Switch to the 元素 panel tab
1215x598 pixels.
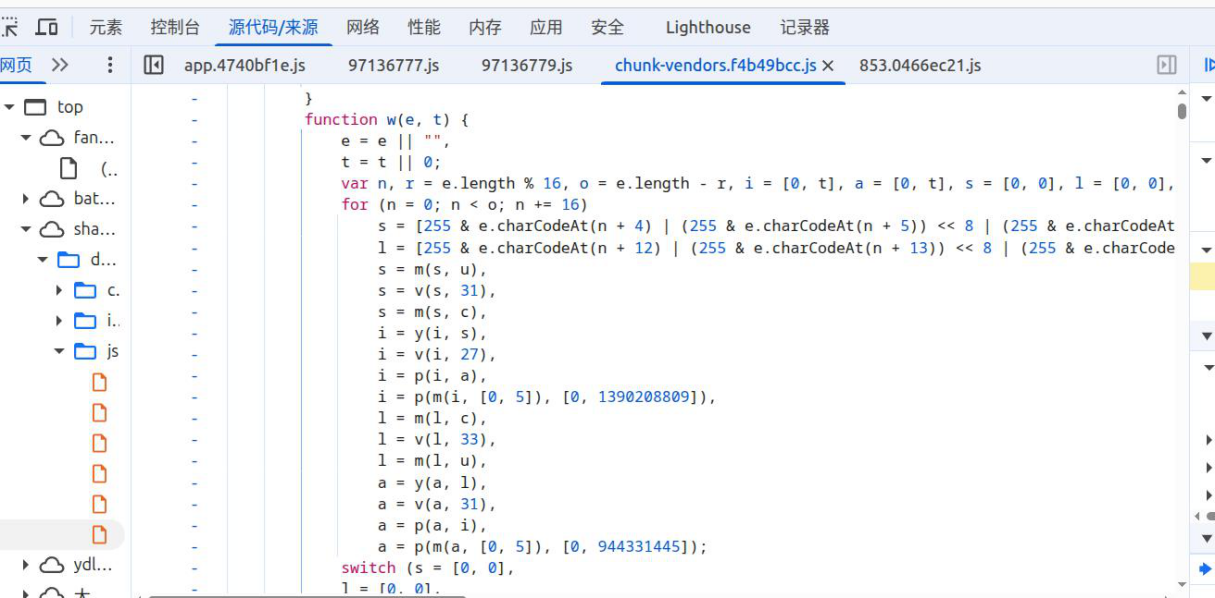pyautogui.click(x=105, y=28)
